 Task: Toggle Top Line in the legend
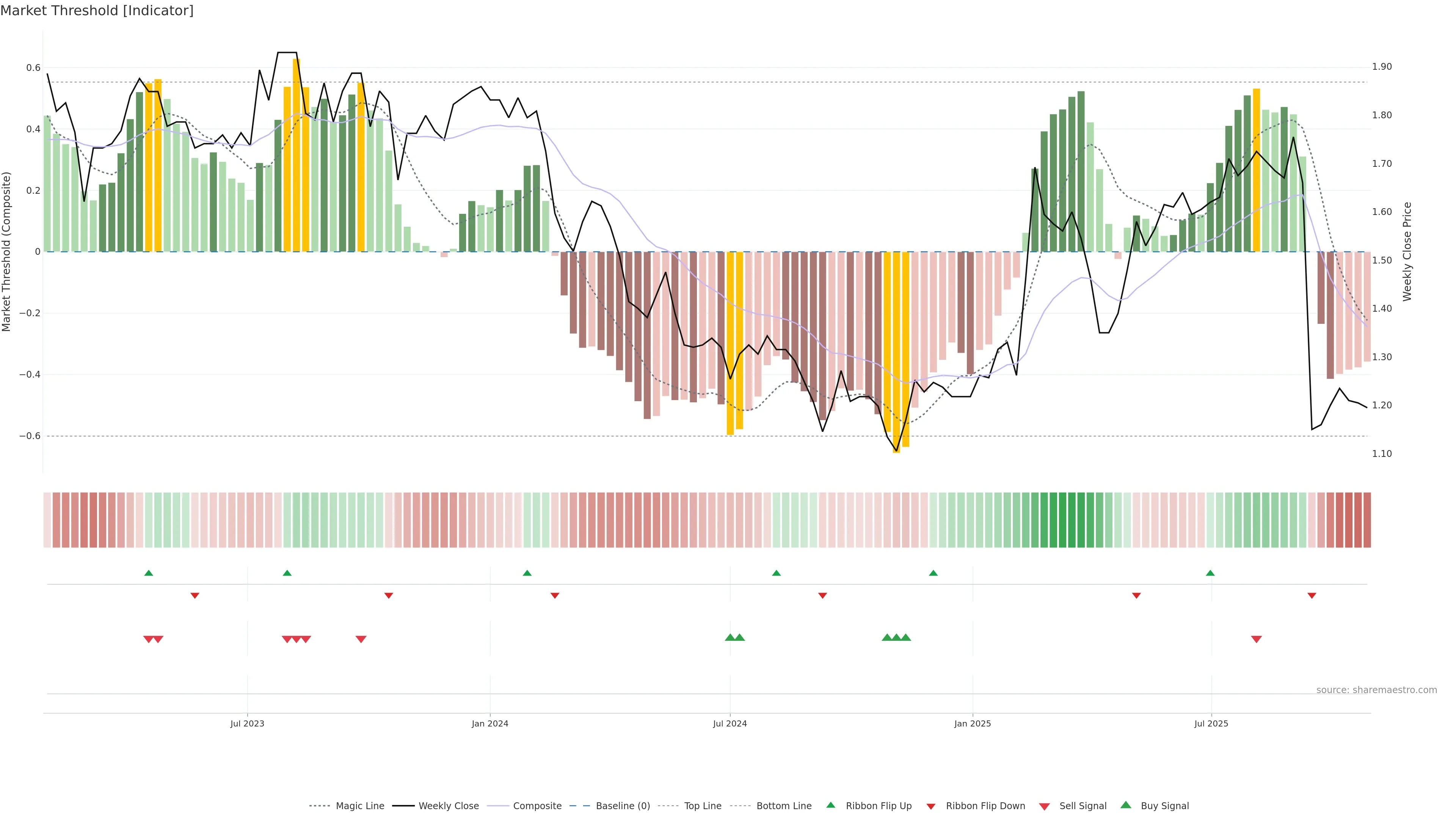[x=703, y=806]
